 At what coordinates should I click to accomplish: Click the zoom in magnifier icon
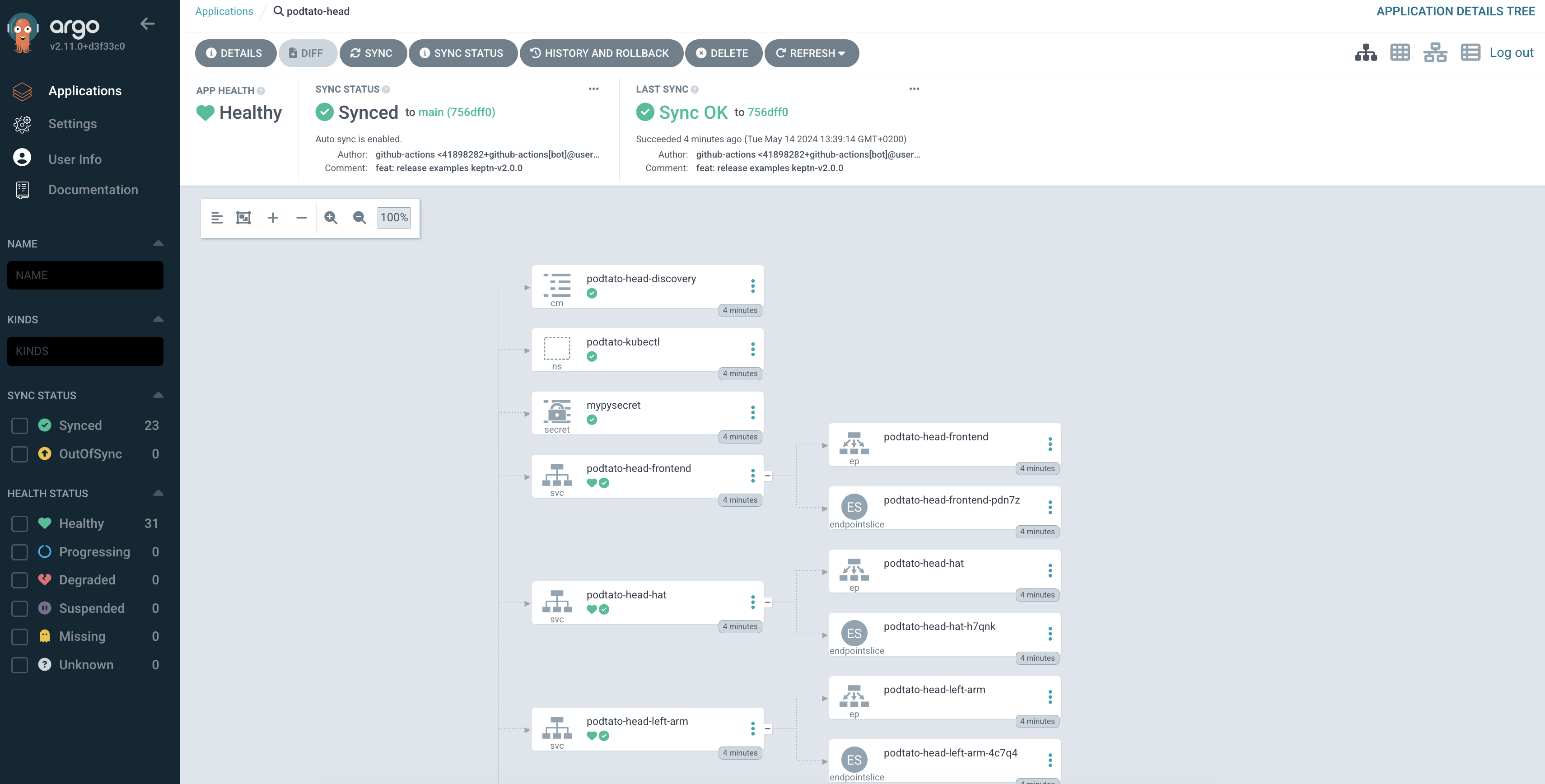331,218
